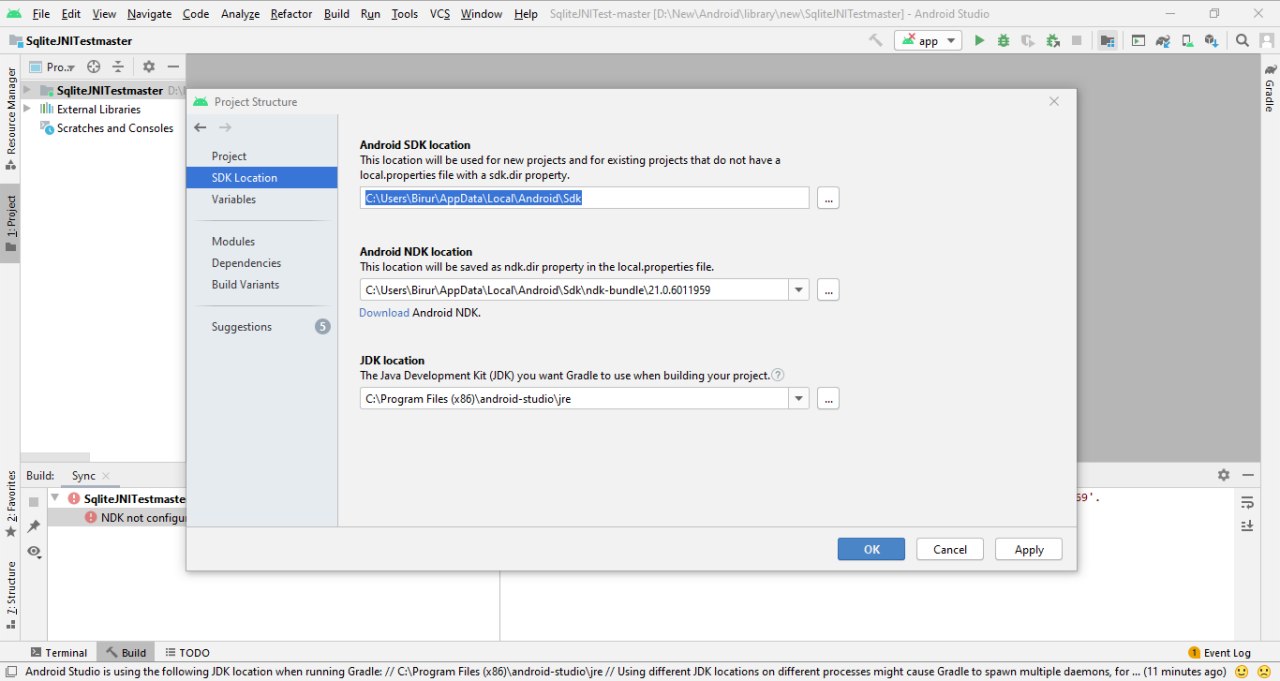The image size is (1280, 681).
Task: Open the app run configuration dropdown
Action: click(928, 41)
